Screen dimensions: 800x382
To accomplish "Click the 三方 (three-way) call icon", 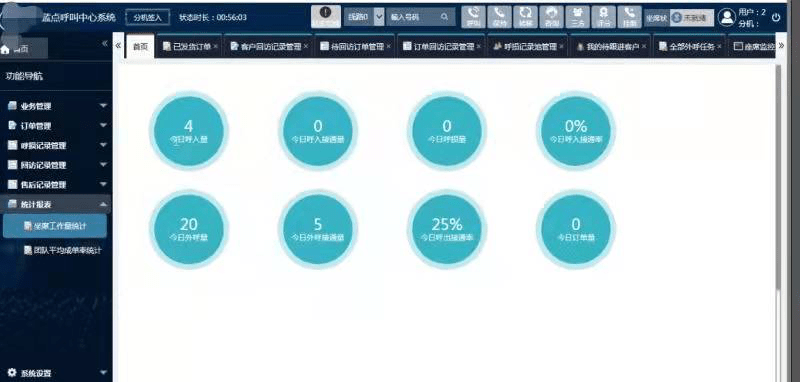I will coord(577,17).
